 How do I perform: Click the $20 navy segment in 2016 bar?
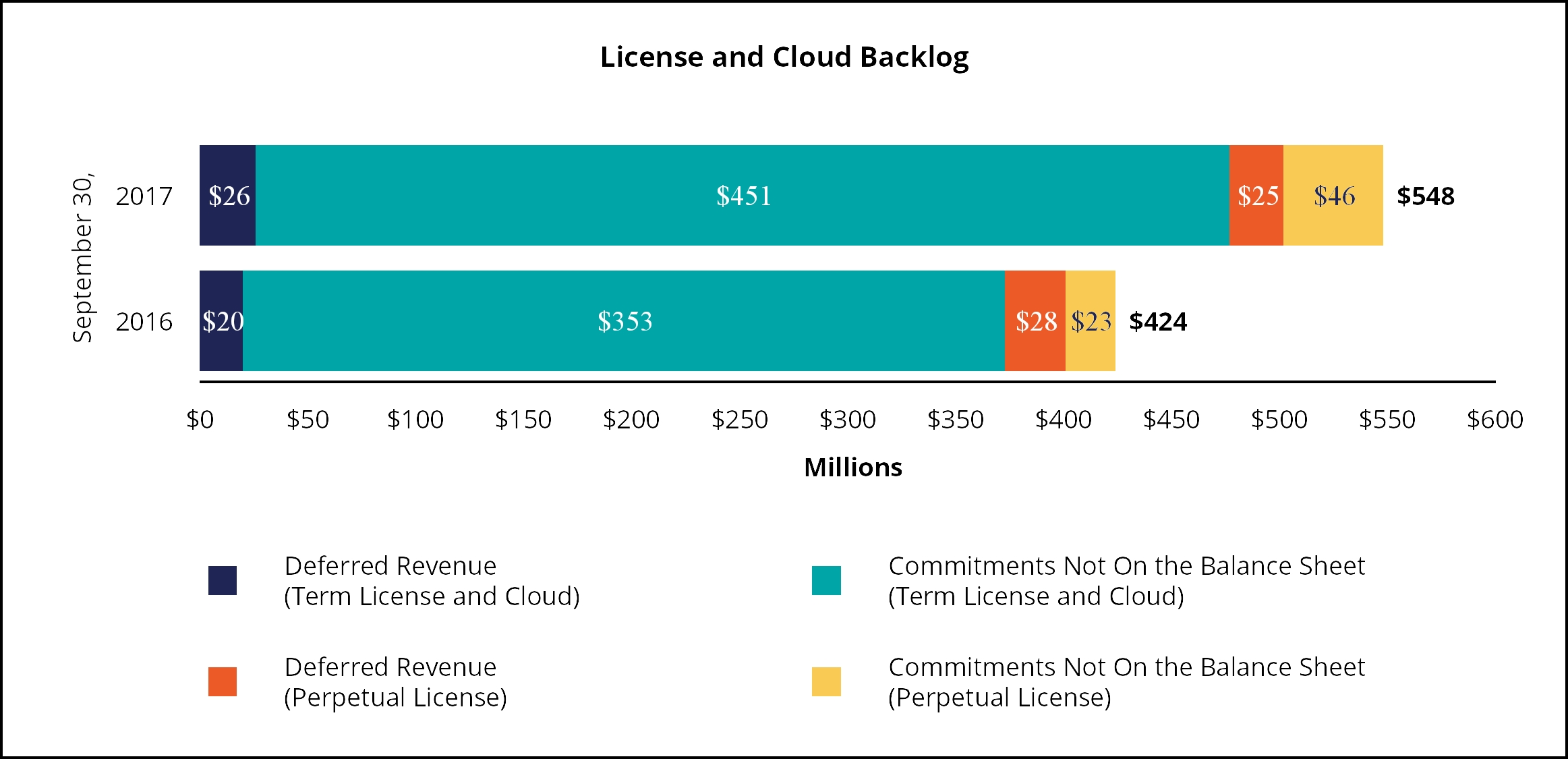[221, 321]
